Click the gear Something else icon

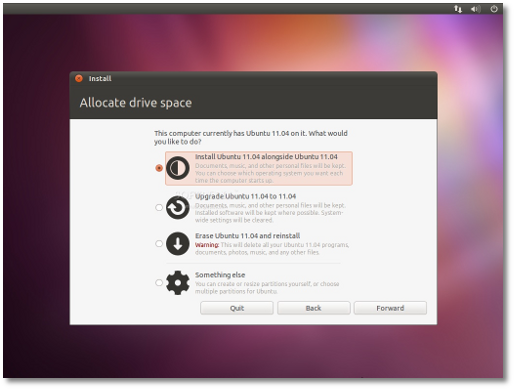[x=178, y=283]
